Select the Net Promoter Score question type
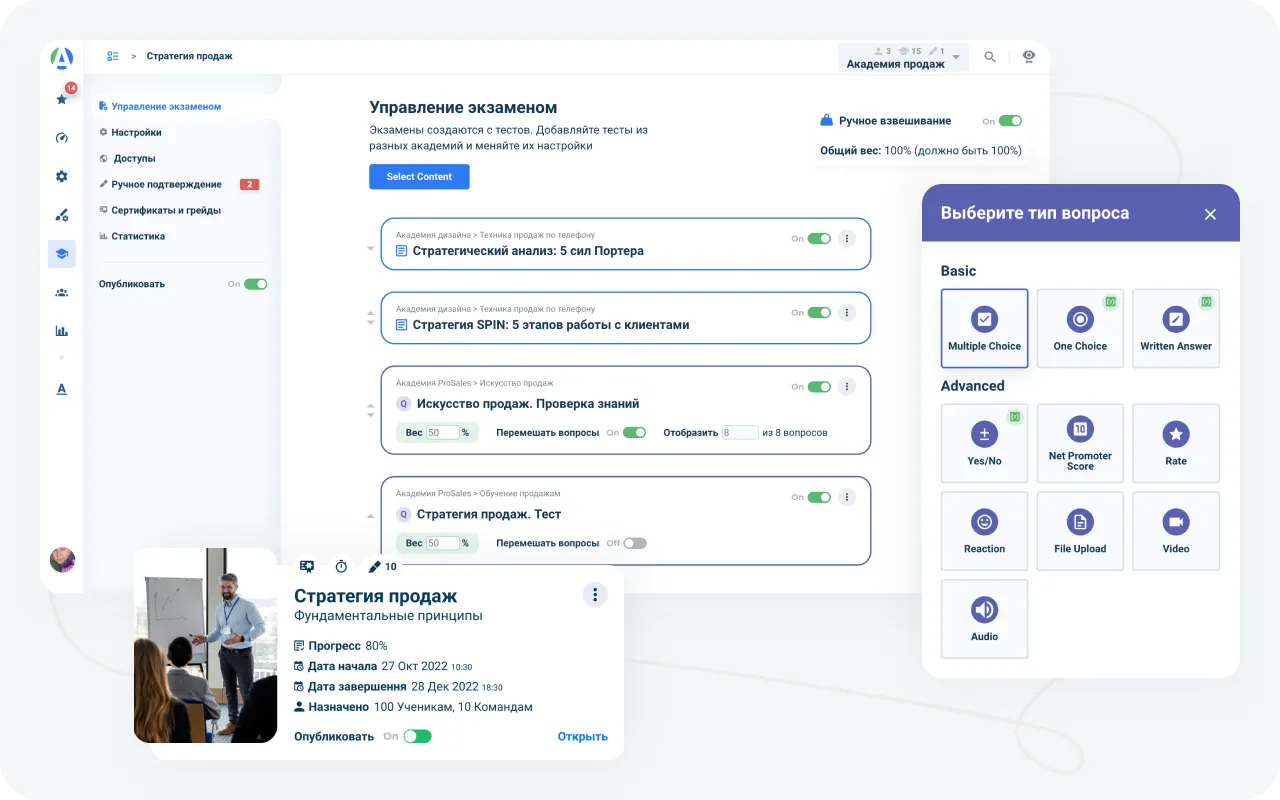Screen dimensions: 1280x800 (x=1079, y=443)
